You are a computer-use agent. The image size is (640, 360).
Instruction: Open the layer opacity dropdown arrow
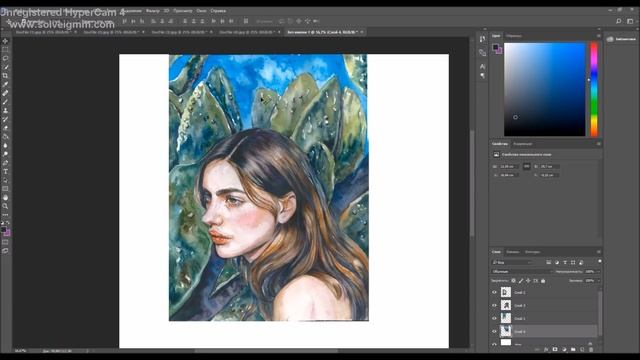click(598, 271)
